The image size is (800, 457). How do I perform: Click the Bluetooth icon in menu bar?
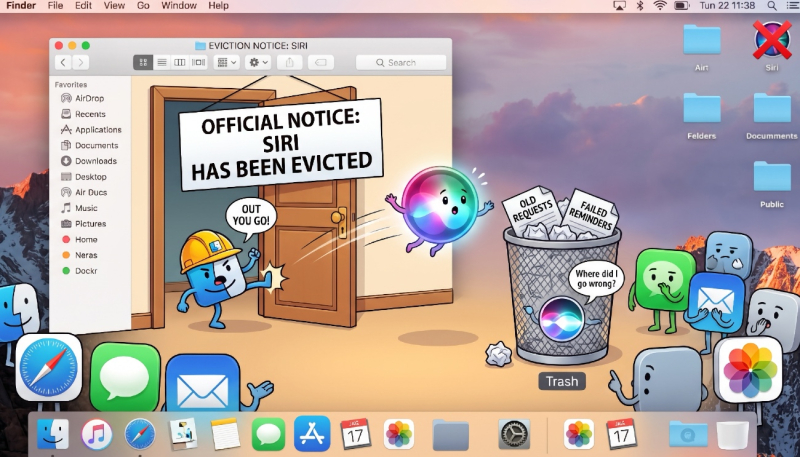click(x=640, y=6)
